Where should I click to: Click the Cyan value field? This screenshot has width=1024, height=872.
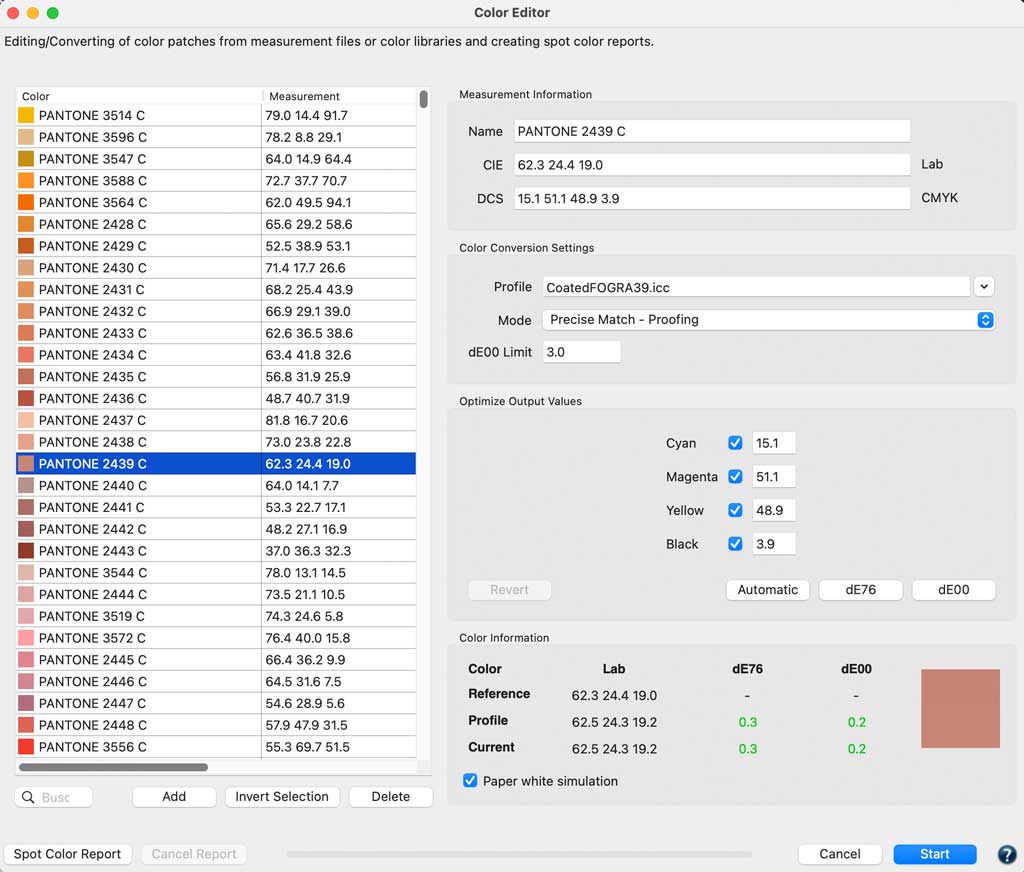[774, 443]
